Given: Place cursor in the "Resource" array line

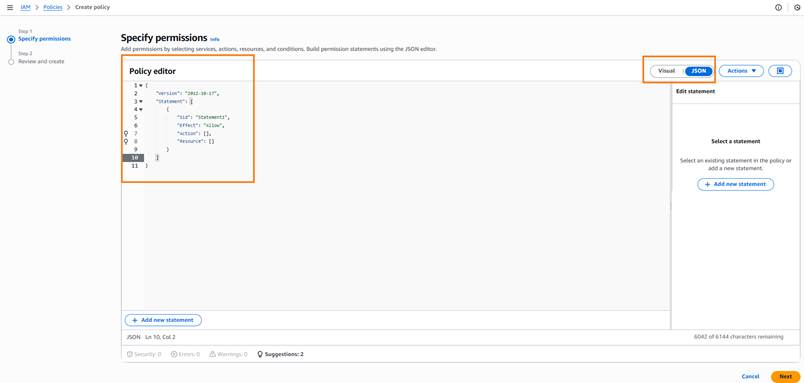Looking at the screenshot, I should click(195, 141).
